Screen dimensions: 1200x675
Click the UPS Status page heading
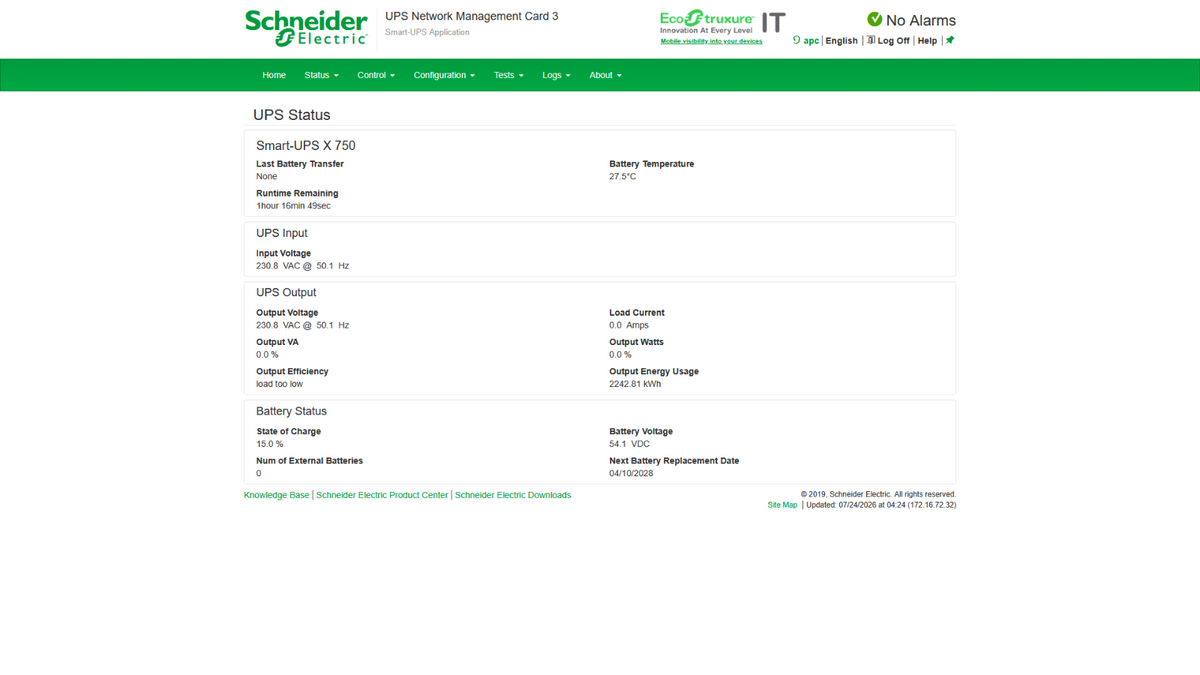click(291, 115)
